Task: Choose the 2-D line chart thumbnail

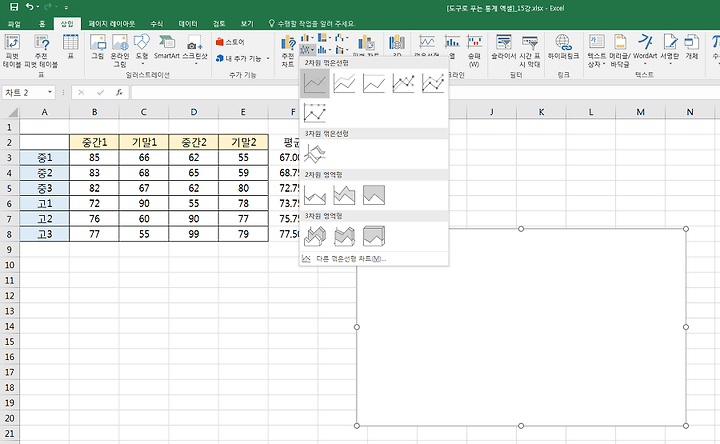Action: tap(315, 84)
